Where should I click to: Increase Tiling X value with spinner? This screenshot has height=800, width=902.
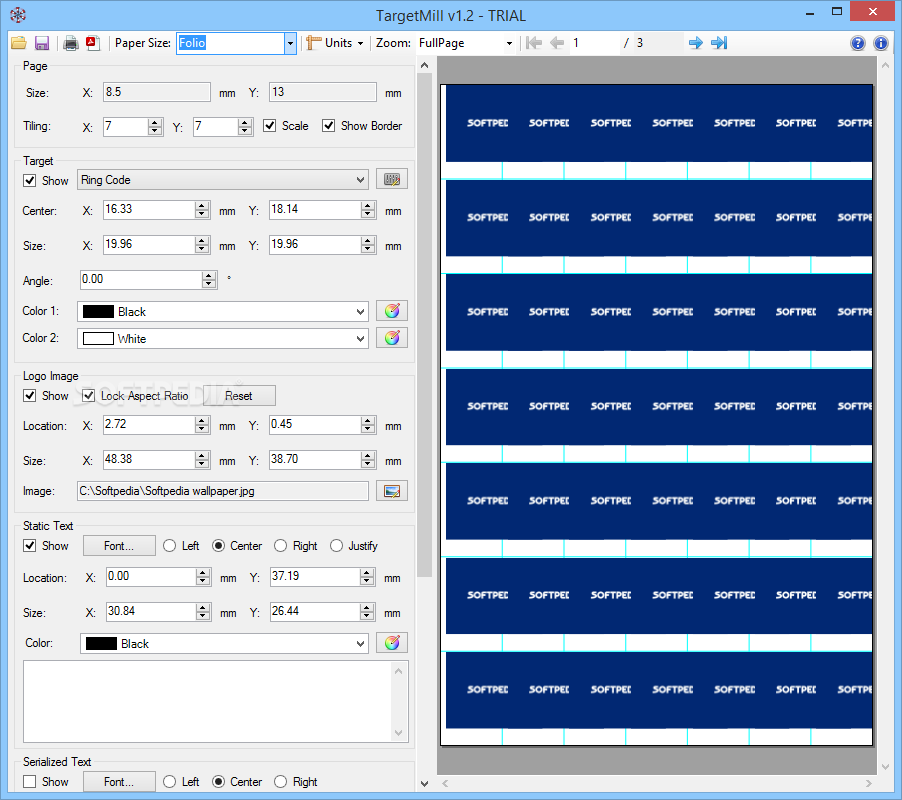tap(154, 123)
